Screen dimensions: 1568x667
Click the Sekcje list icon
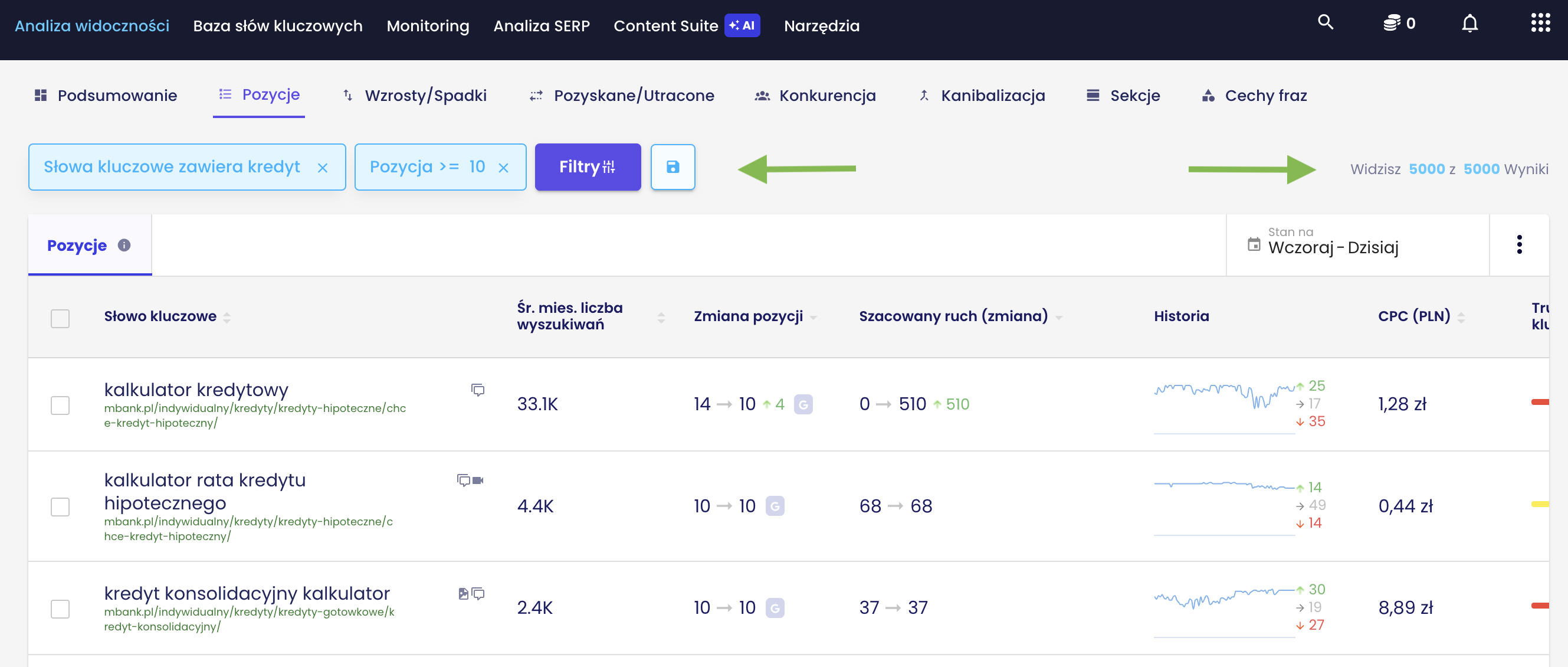1093,95
